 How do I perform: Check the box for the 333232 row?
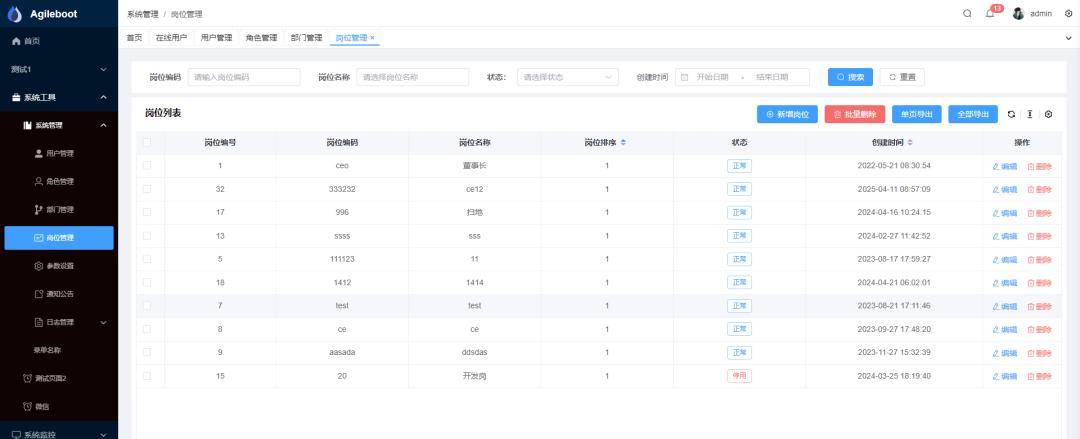click(147, 189)
